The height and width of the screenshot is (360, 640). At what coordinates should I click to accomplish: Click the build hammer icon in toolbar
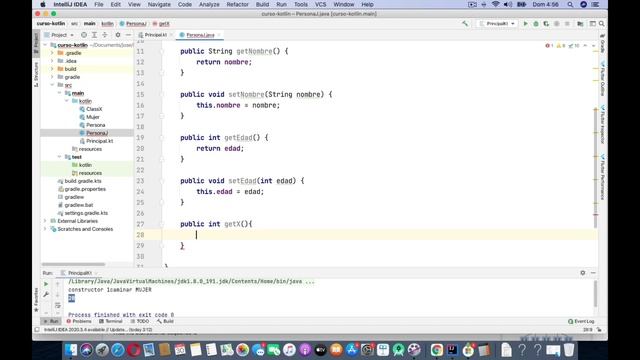point(465,24)
